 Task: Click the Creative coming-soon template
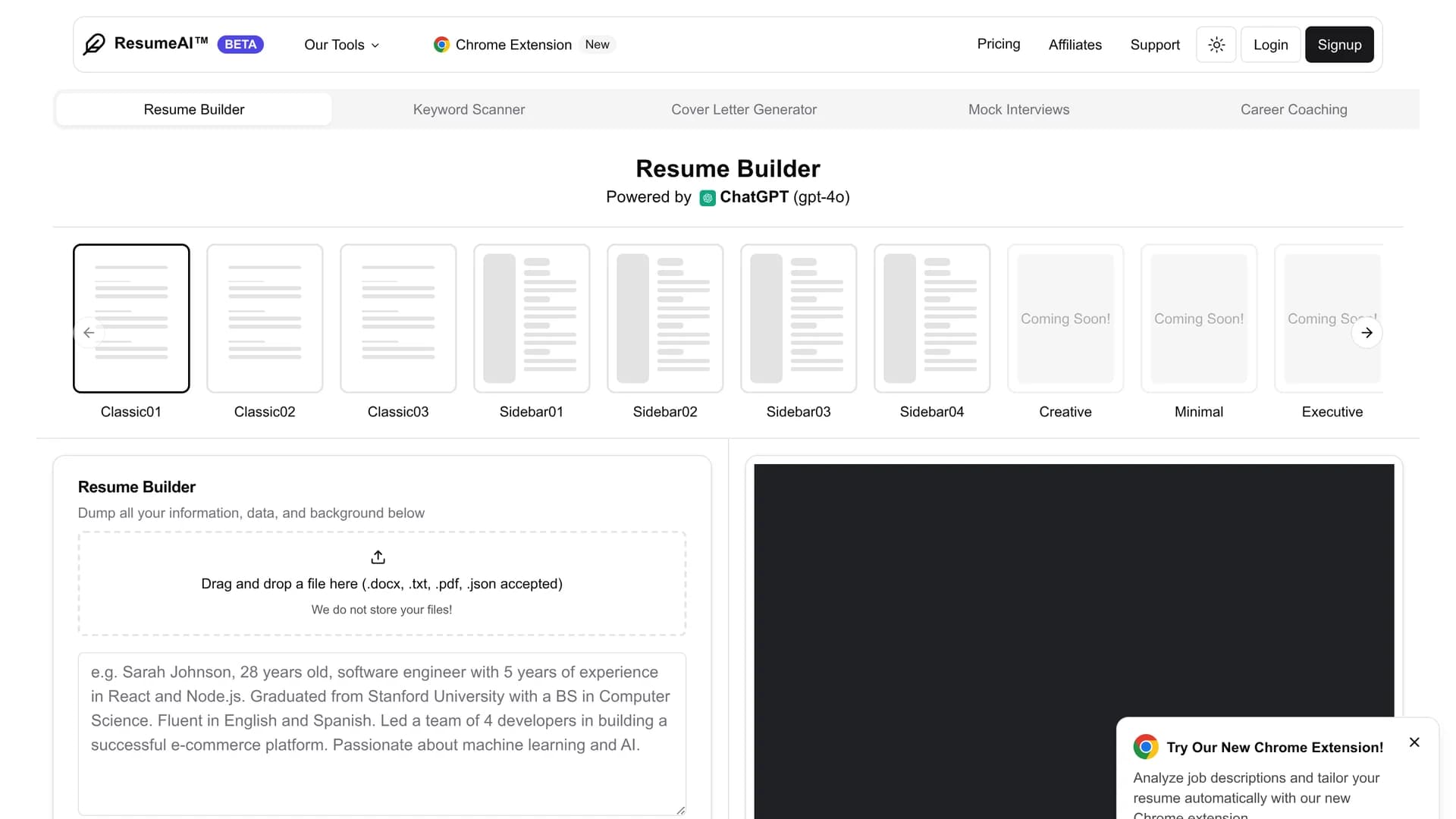pyautogui.click(x=1065, y=318)
